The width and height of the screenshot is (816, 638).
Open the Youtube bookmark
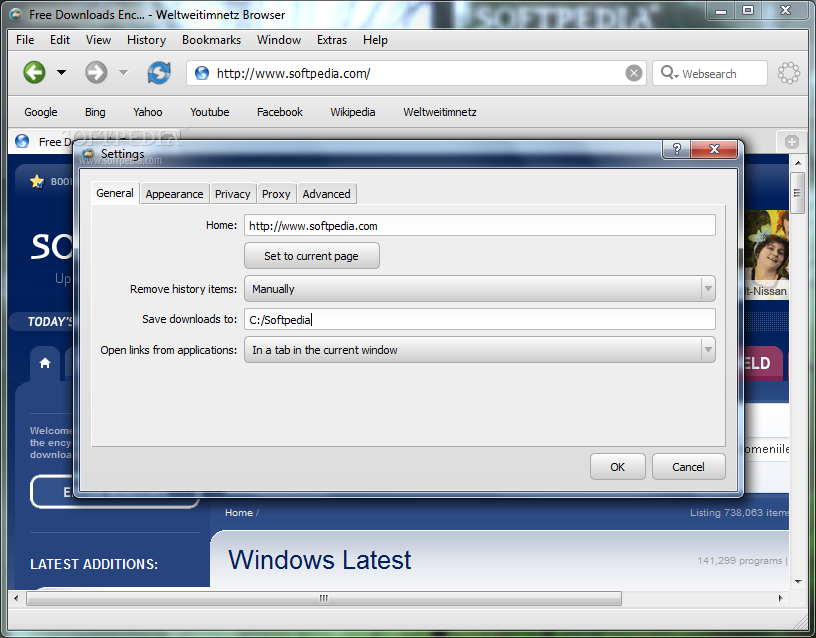(x=210, y=112)
